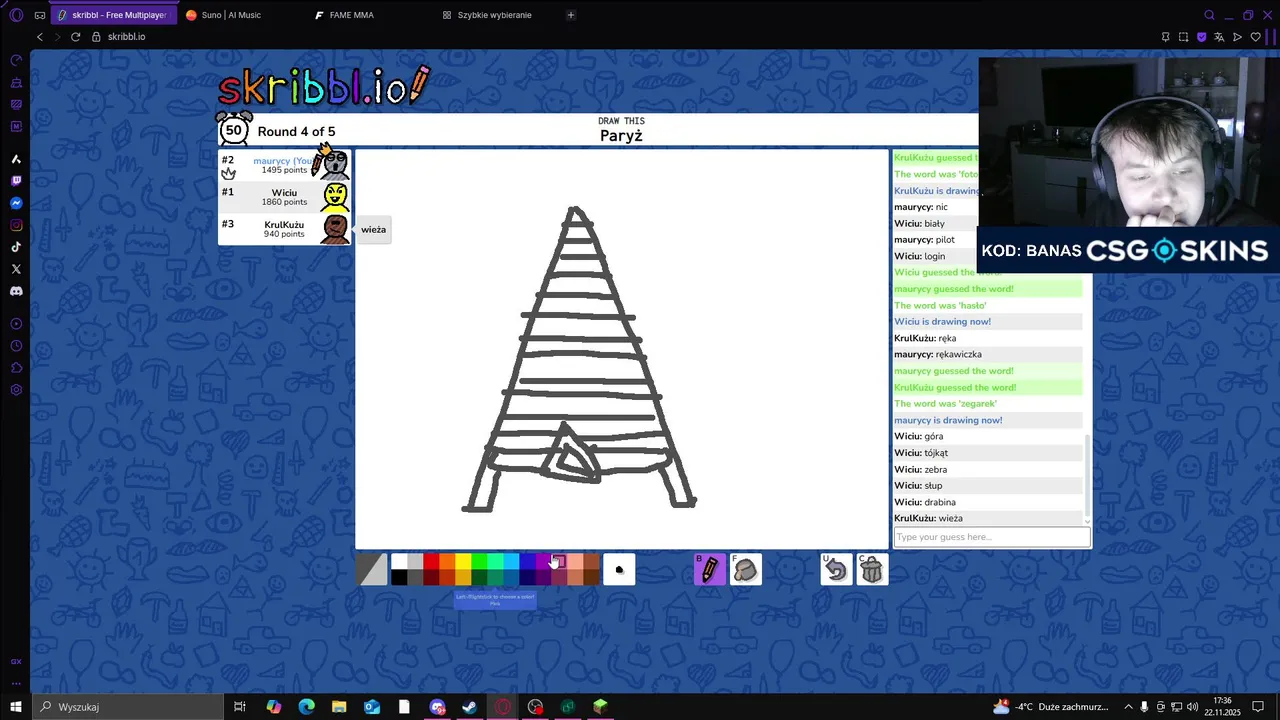The image size is (1280, 720).
Task: Open browser history clock in sidebar
Action: [16, 346]
